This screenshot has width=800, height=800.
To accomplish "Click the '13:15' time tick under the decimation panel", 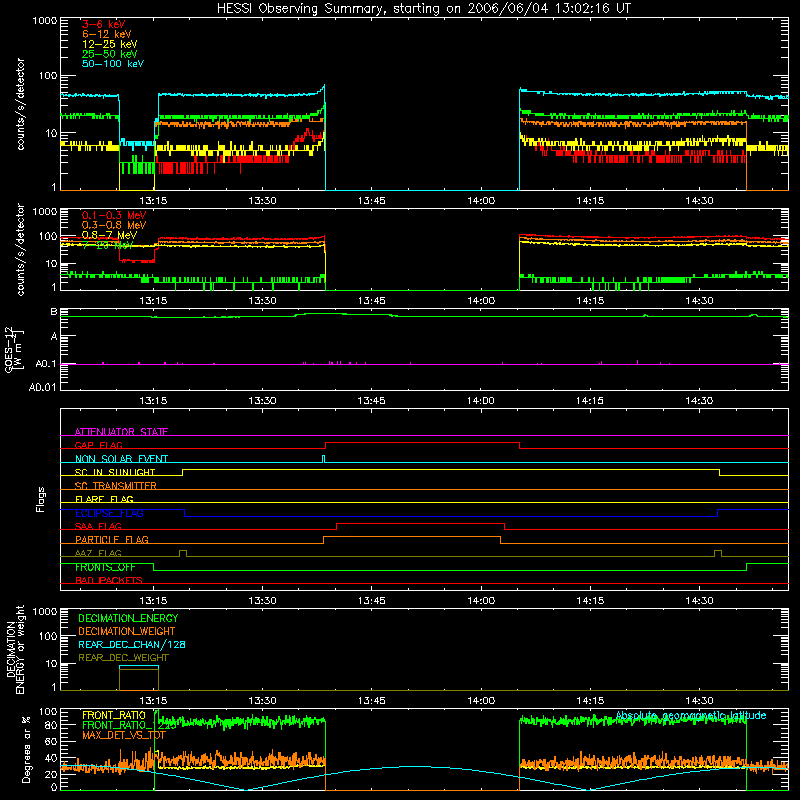I will point(153,701).
